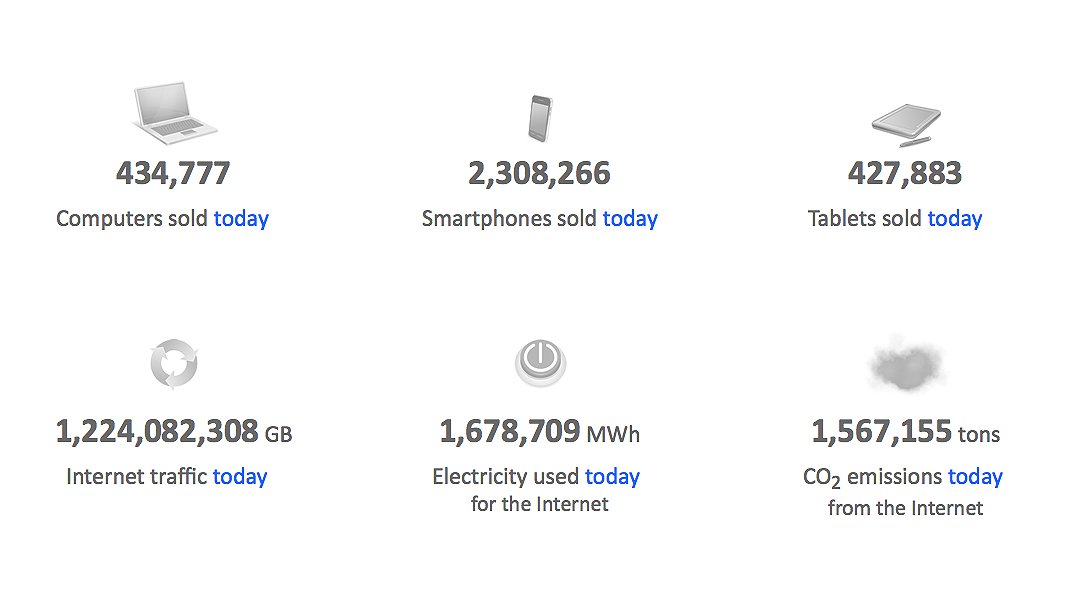This screenshot has height=593, width=1080.
Task: Open 'today' link after Computers sold
Action: (241, 218)
